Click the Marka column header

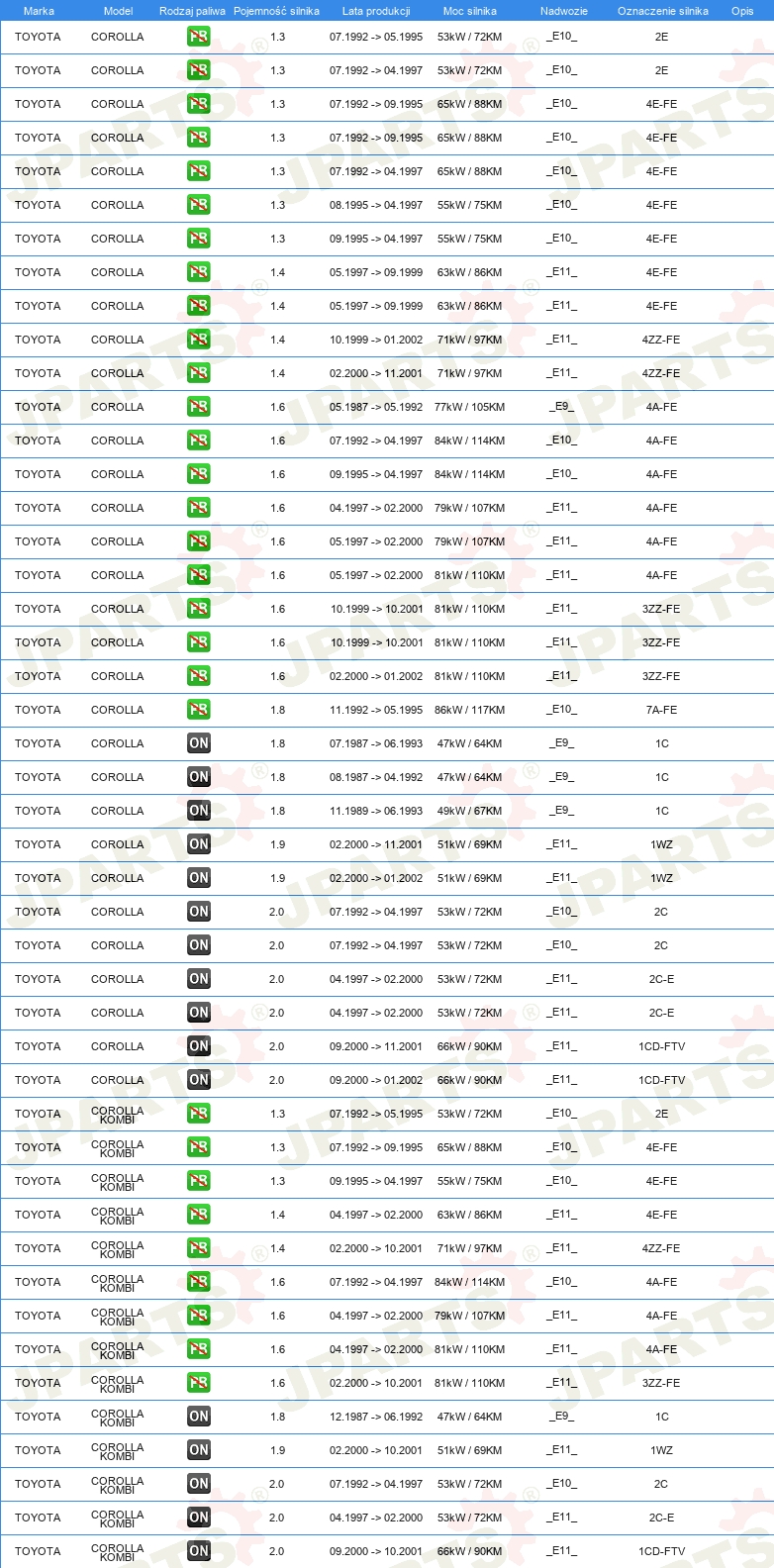(x=39, y=11)
